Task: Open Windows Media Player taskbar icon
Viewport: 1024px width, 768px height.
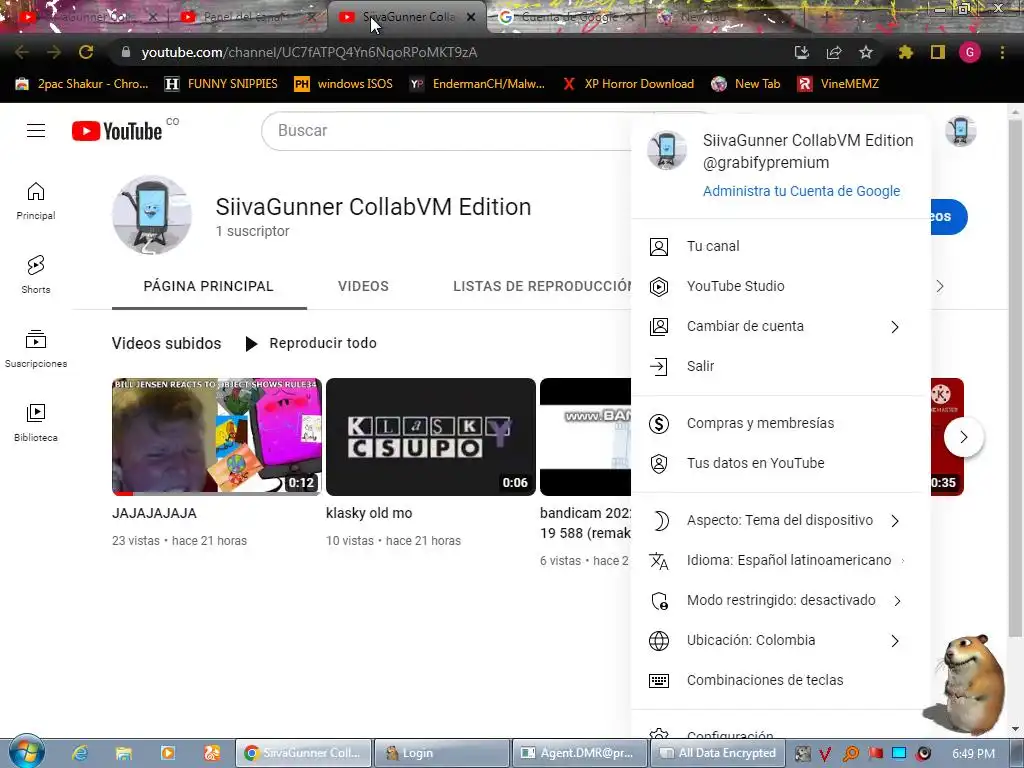Action: click(x=168, y=753)
